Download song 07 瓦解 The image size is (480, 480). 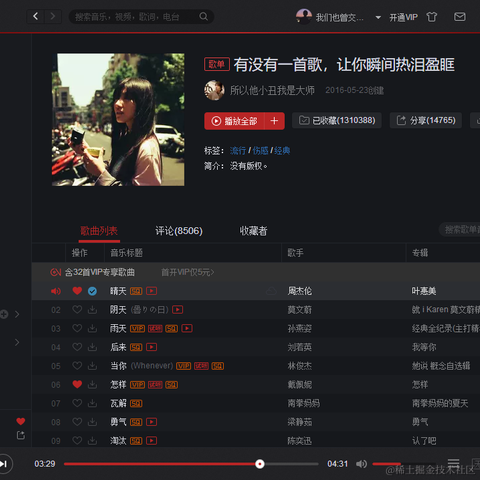92,403
